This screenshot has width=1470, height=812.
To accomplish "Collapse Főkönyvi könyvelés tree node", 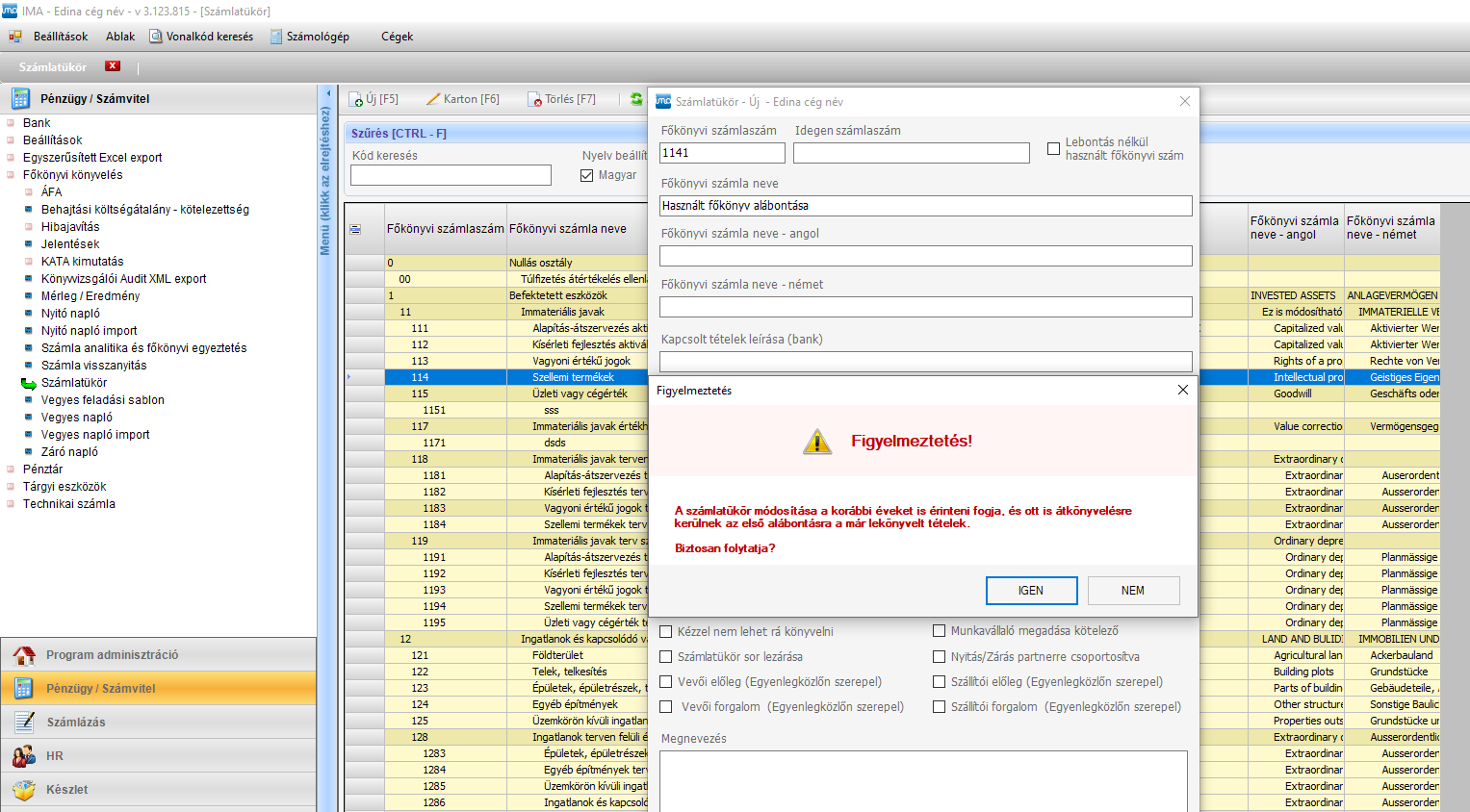I will tap(11, 175).
